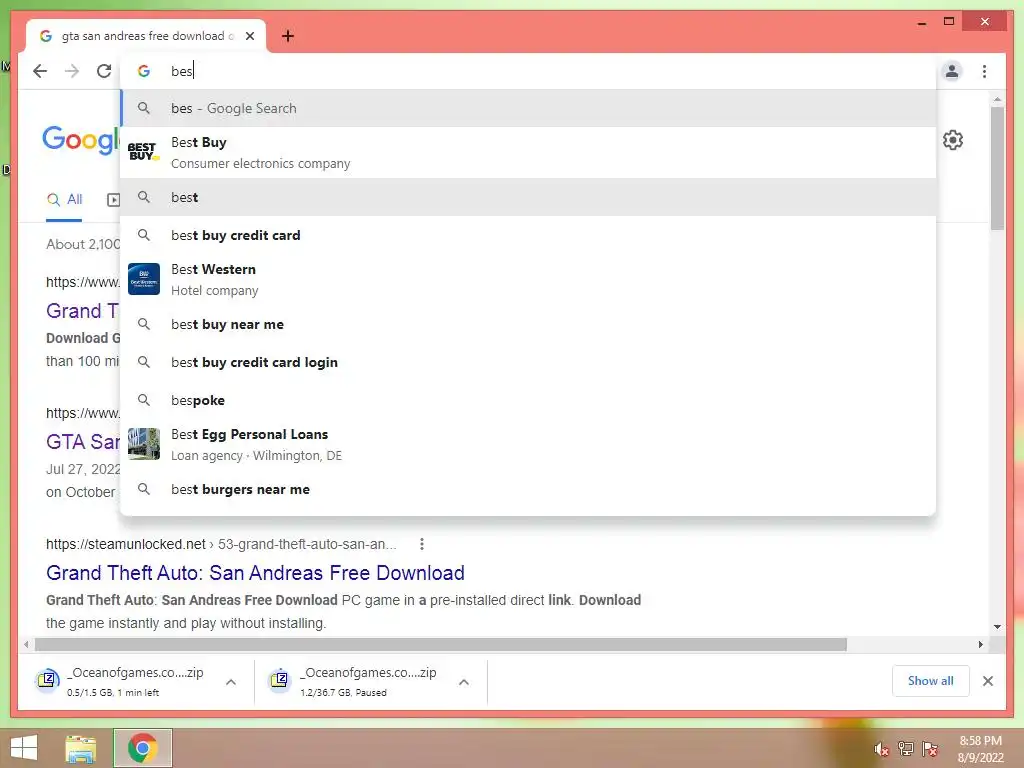Open the network tray icon
1024x768 pixels.
[906, 749]
